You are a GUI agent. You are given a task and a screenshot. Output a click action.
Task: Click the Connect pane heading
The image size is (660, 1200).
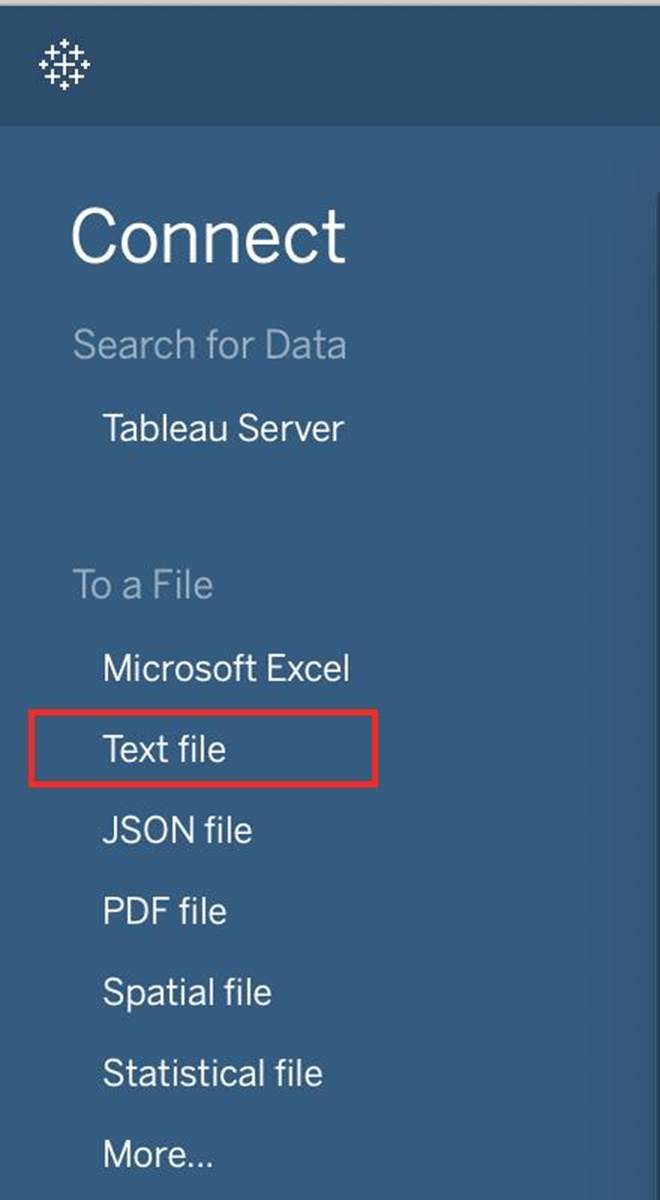point(208,237)
